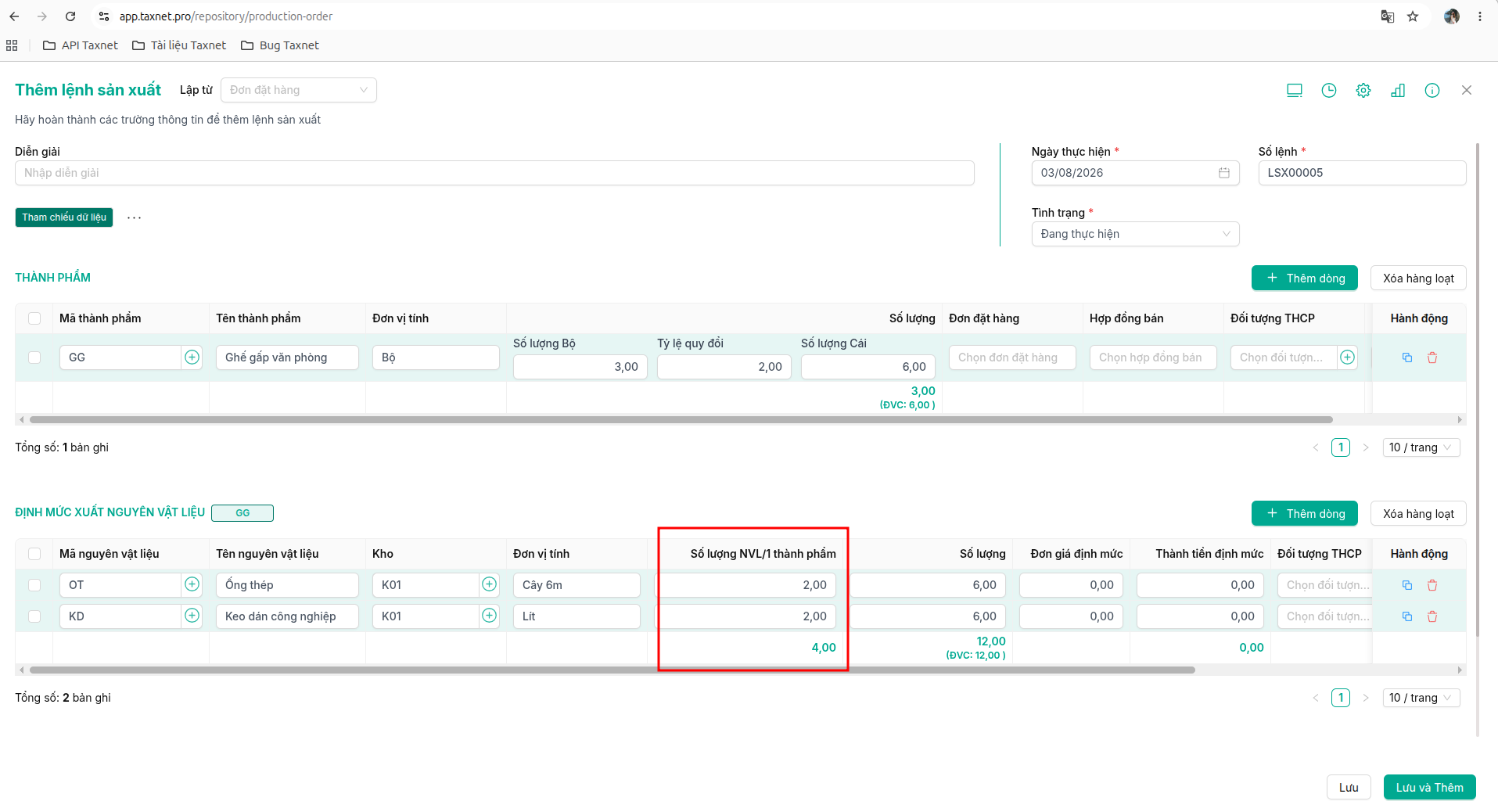
Task: Click calendar icon in Ngày thực hiện field
Action: [x=1223, y=173]
